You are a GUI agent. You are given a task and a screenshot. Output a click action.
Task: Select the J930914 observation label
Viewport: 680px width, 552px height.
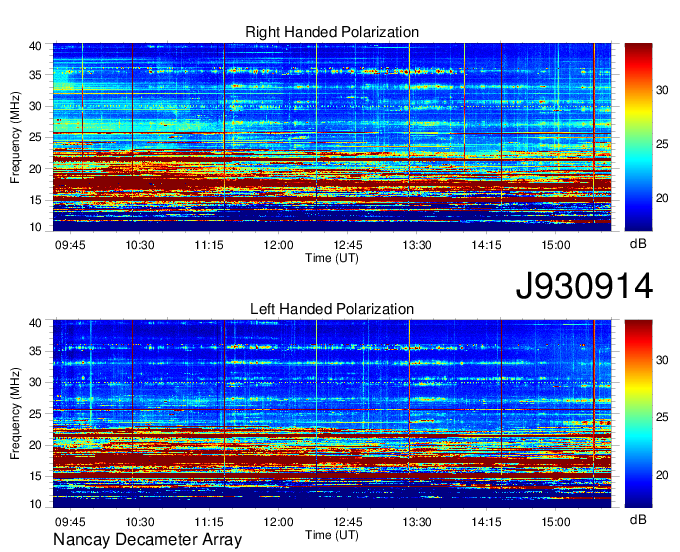point(584,286)
